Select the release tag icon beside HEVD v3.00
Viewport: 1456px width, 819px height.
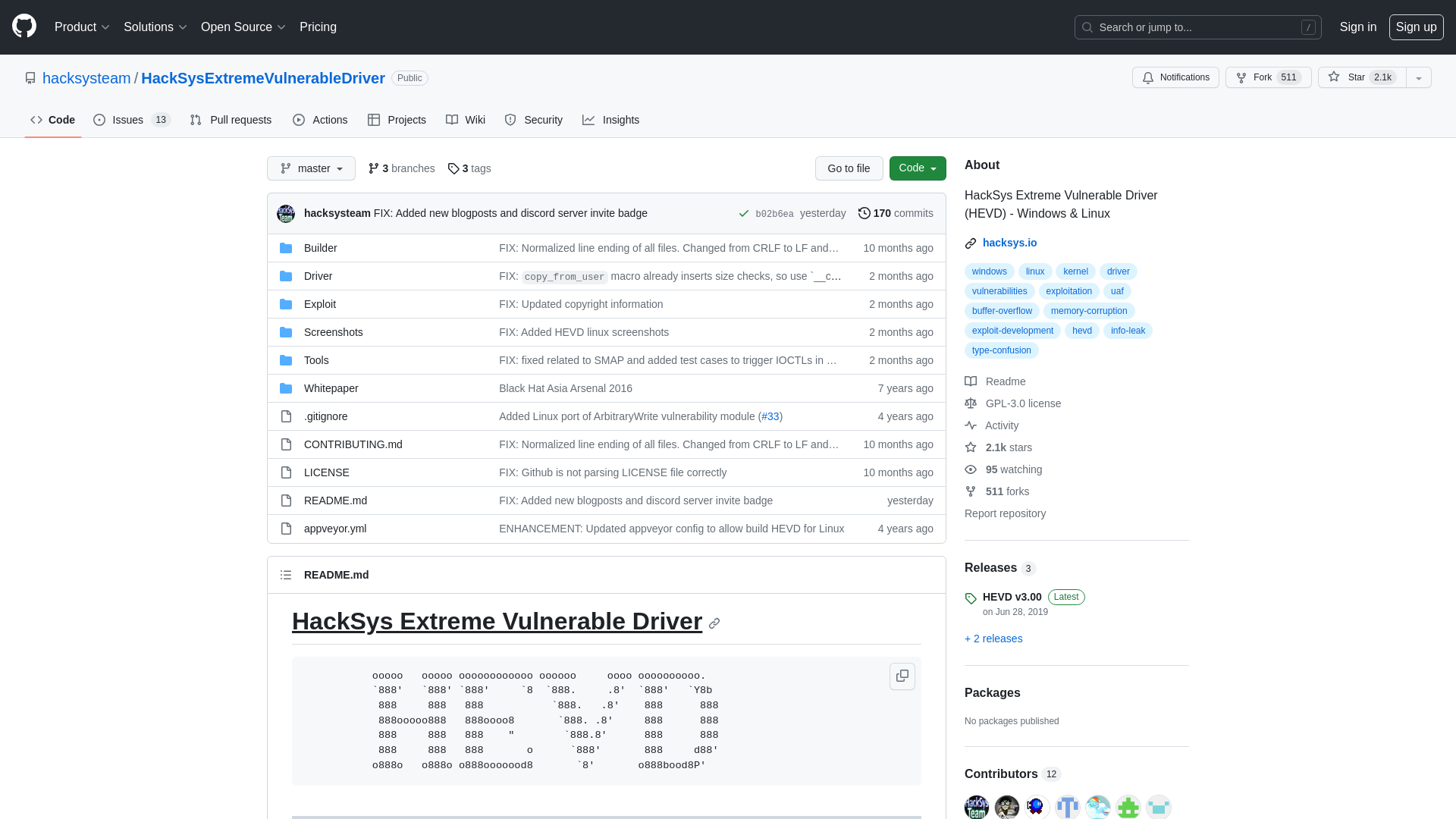tap(971, 598)
